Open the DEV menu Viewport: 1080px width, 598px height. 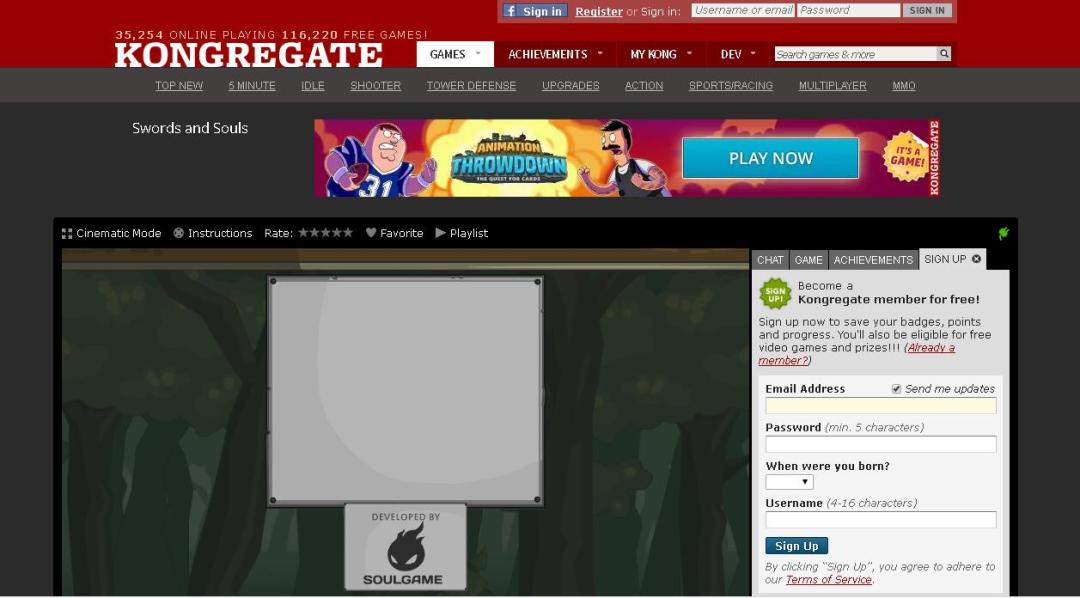click(738, 54)
